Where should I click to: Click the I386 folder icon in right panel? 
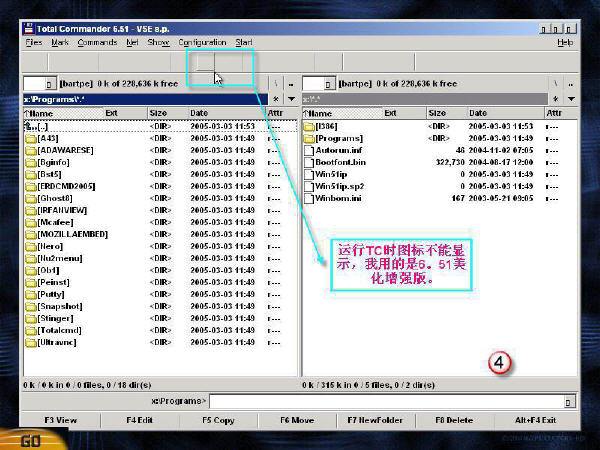point(309,126)
